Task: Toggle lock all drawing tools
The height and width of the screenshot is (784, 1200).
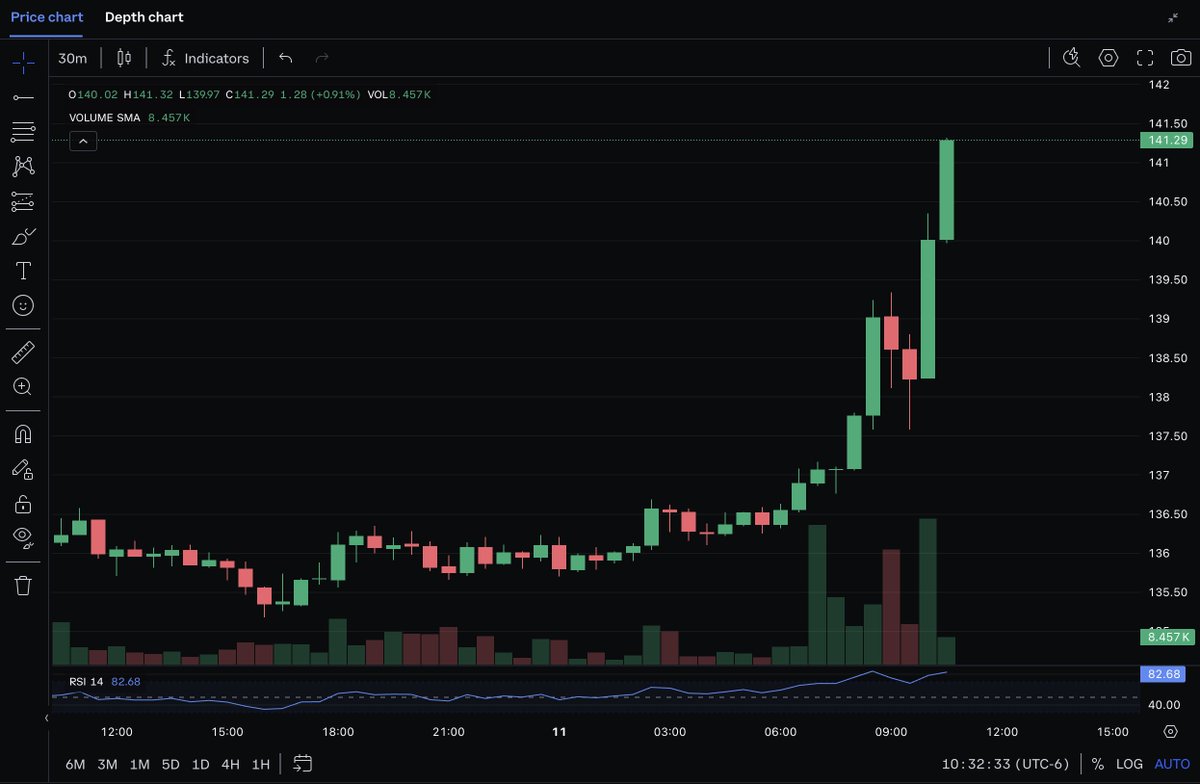Action: (x=23, y=503)
